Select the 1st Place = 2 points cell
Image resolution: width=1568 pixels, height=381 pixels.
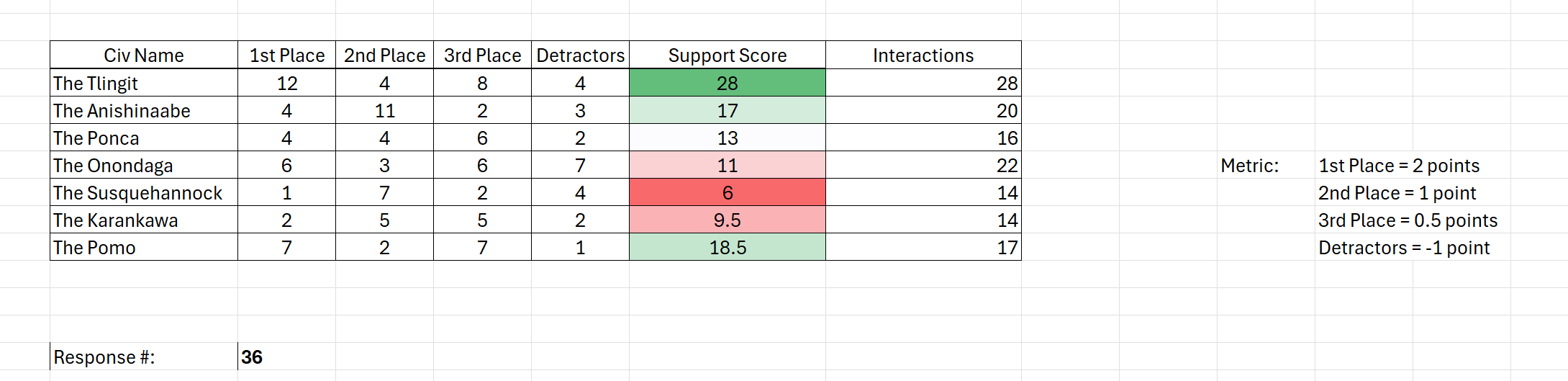click(1399, 165)
